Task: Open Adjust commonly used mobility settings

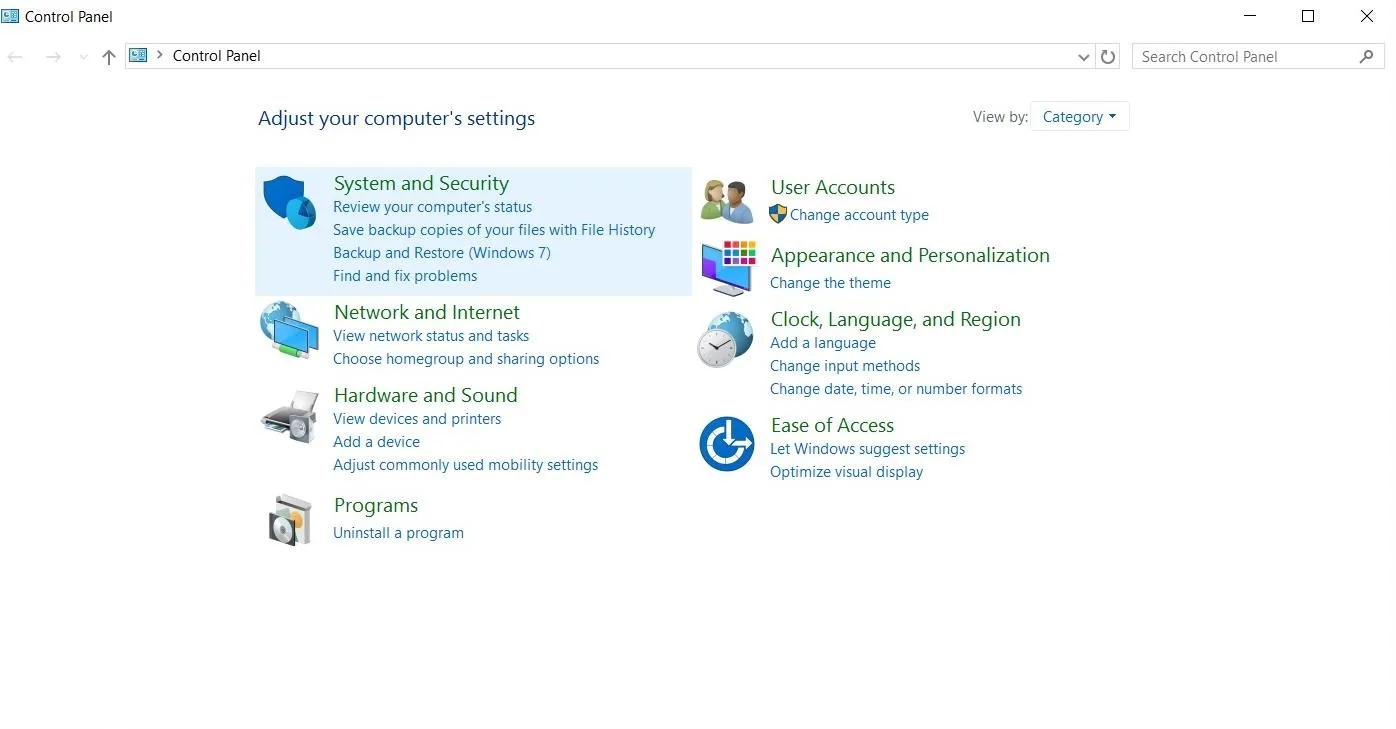Action: click(x=466, y=465)
